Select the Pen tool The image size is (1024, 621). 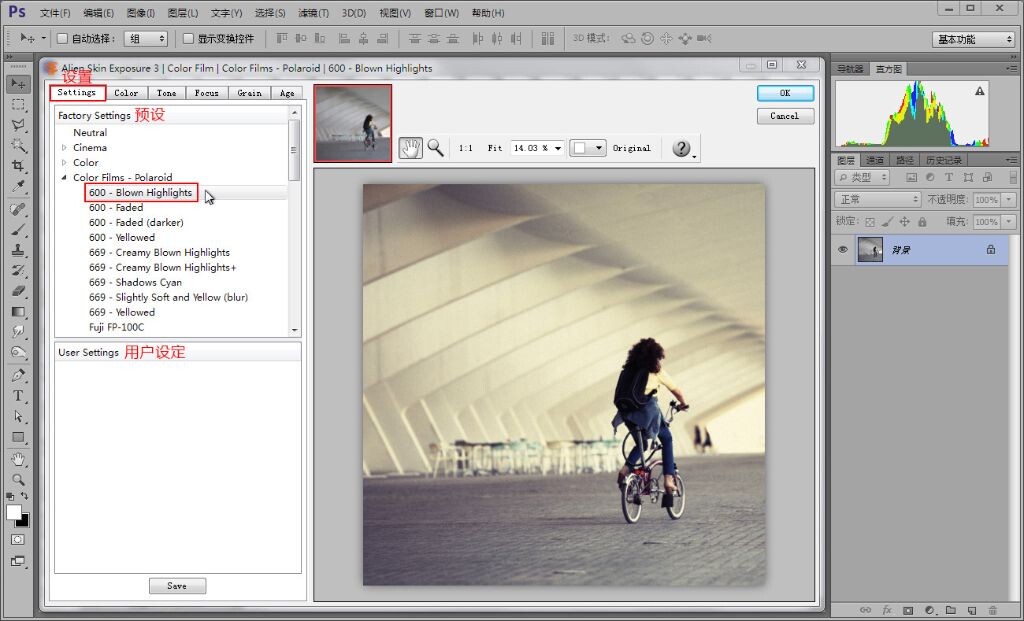pyautogui.click(x=18, y=375)
